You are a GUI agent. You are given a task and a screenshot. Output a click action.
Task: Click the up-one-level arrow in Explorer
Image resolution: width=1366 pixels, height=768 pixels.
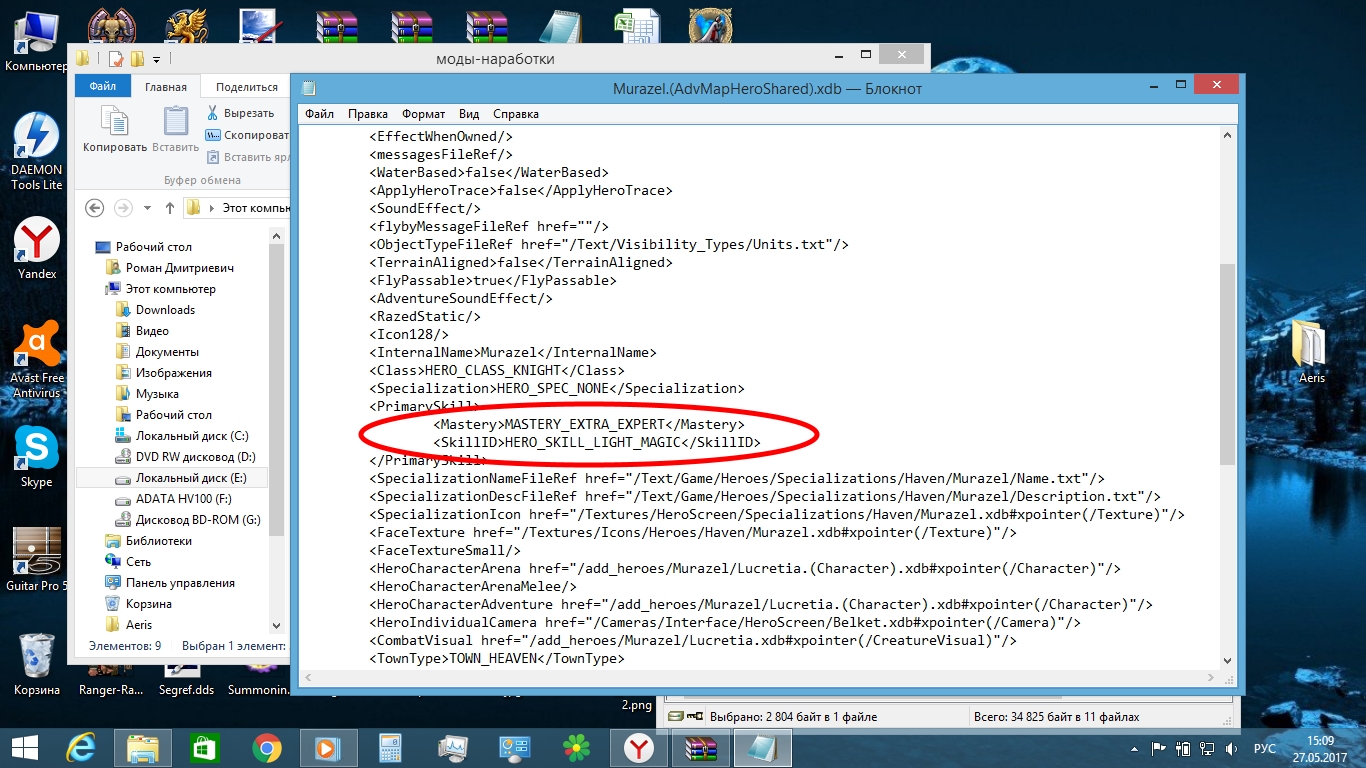pyautogui.click(x=169, y=208)
